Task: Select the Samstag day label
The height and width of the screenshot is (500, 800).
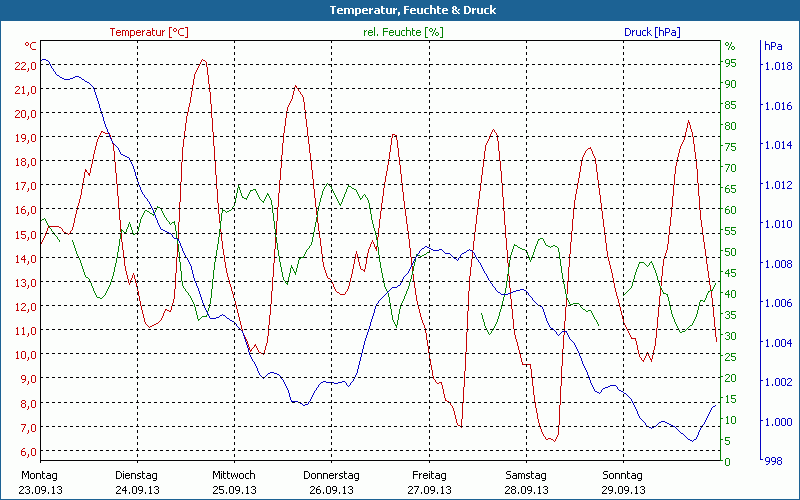Action: point(526,475)
